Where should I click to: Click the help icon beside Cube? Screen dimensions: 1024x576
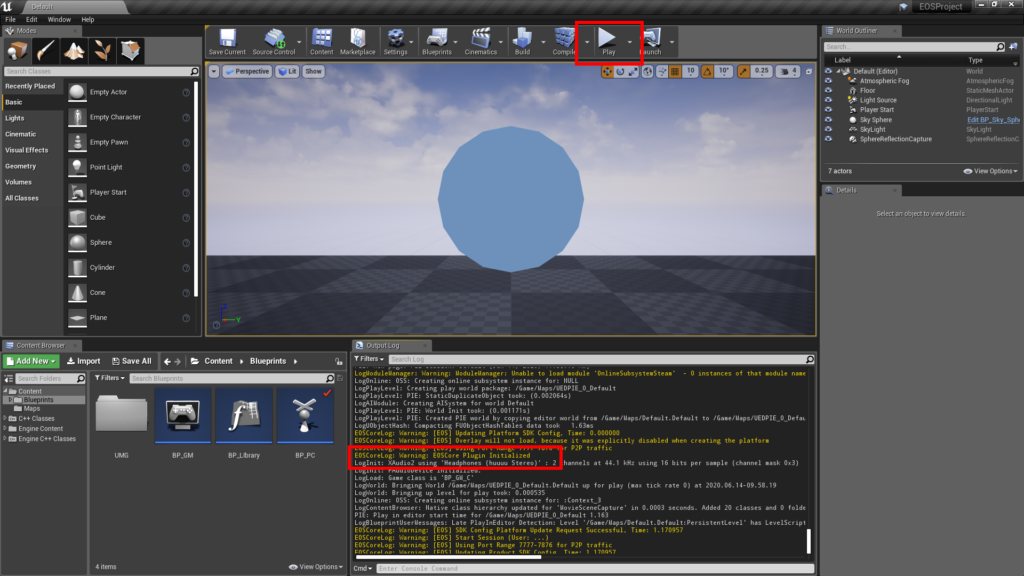click(186, 218)
